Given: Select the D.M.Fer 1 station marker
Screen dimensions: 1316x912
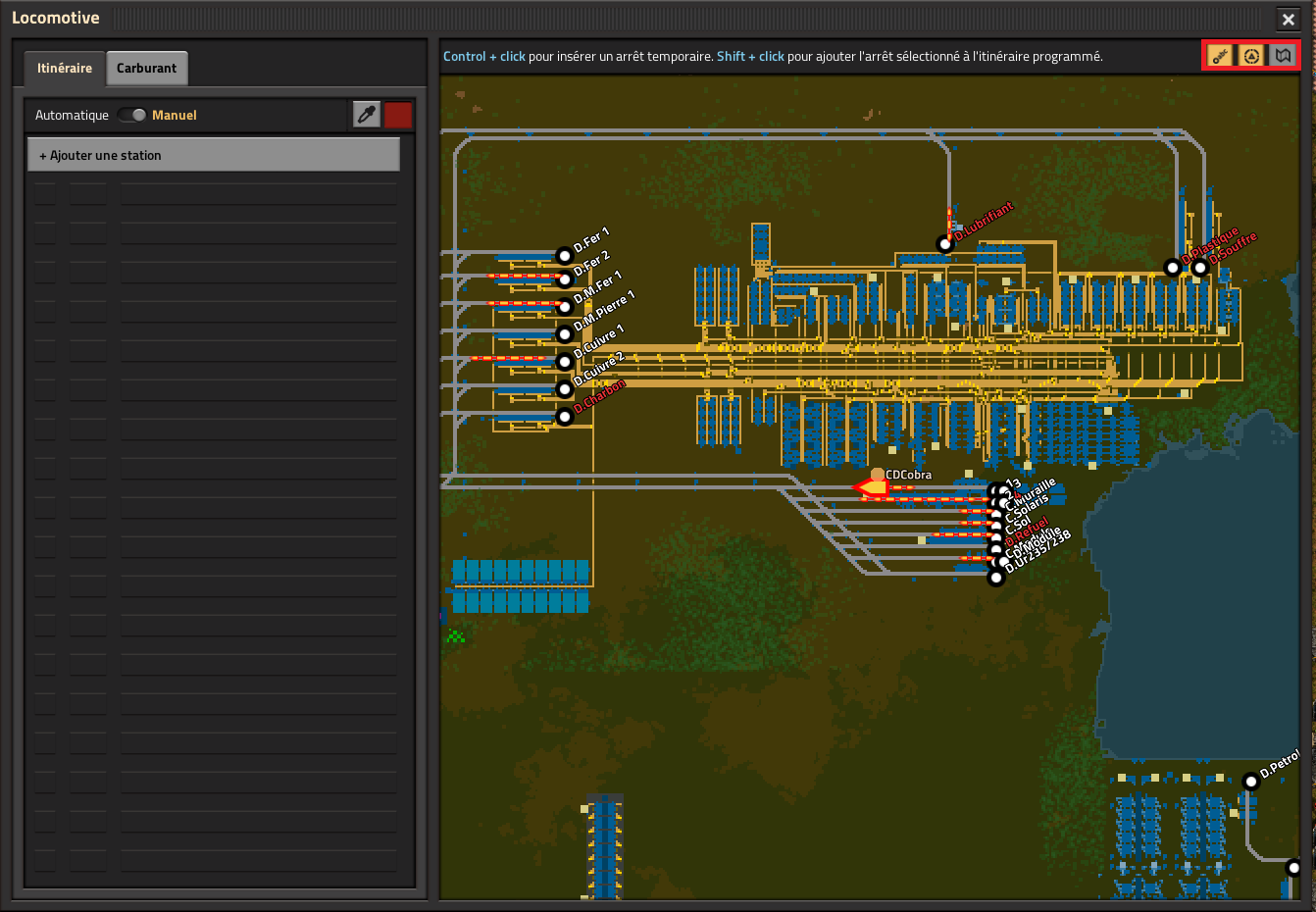Looking at the screenshot, I should pyautogui.click(x=565, y=307).
